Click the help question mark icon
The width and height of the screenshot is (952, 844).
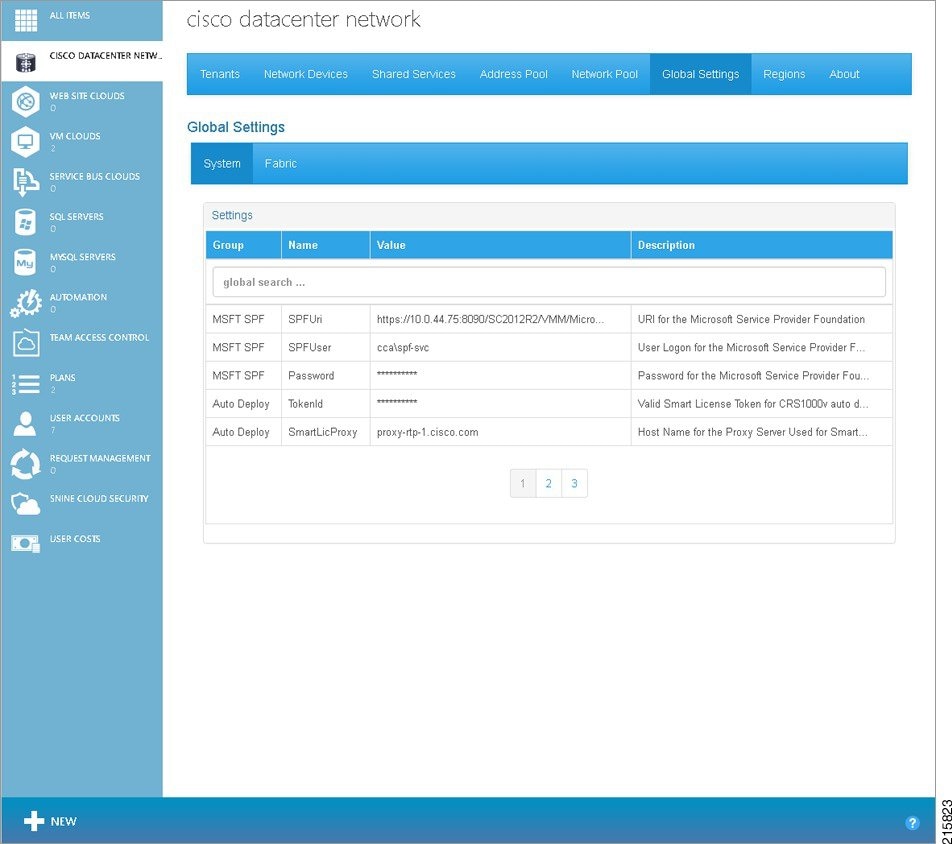click(x=911, y=822)
